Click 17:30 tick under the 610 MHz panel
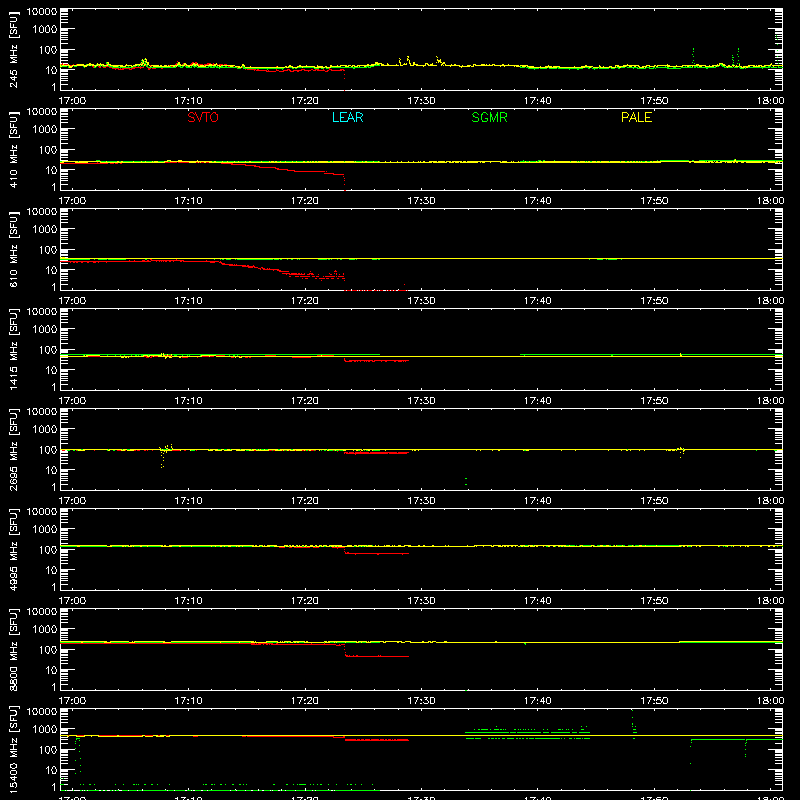 click(x=421, y=301)
